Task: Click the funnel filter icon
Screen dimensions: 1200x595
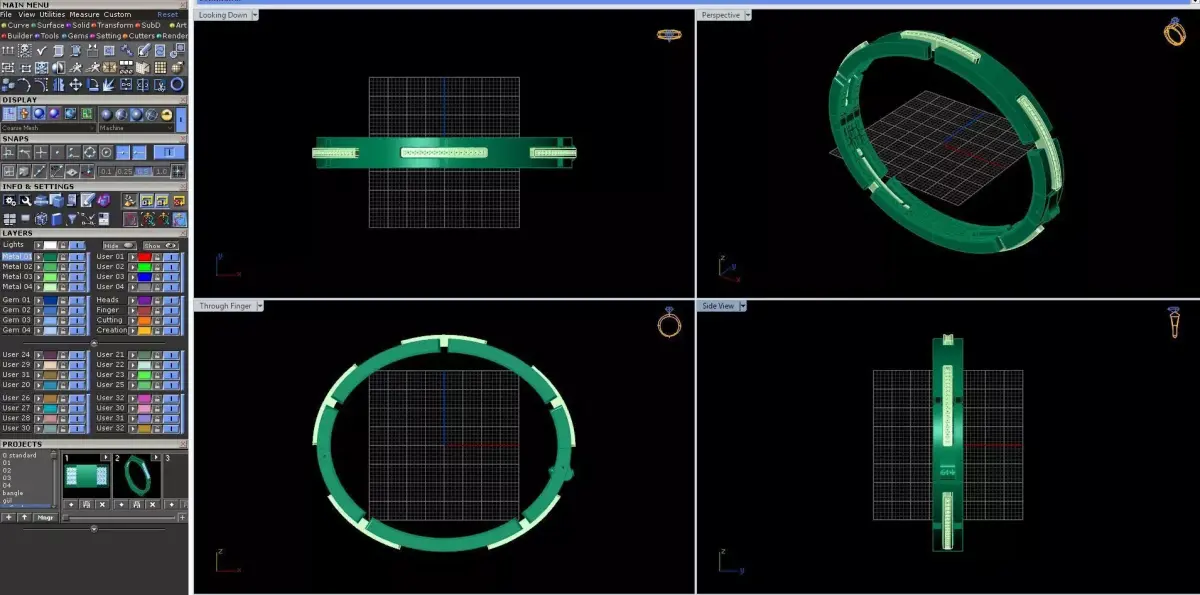Action: coord(71,218)
